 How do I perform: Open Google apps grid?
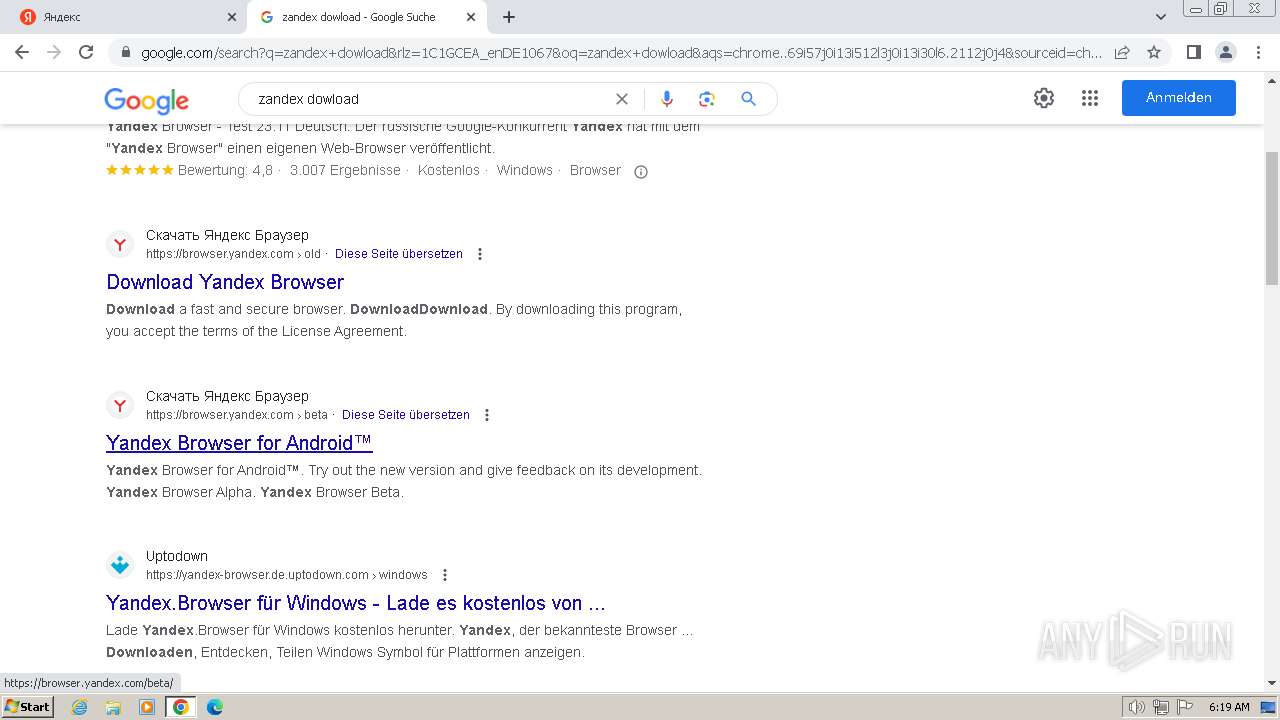pos(1090,98)
